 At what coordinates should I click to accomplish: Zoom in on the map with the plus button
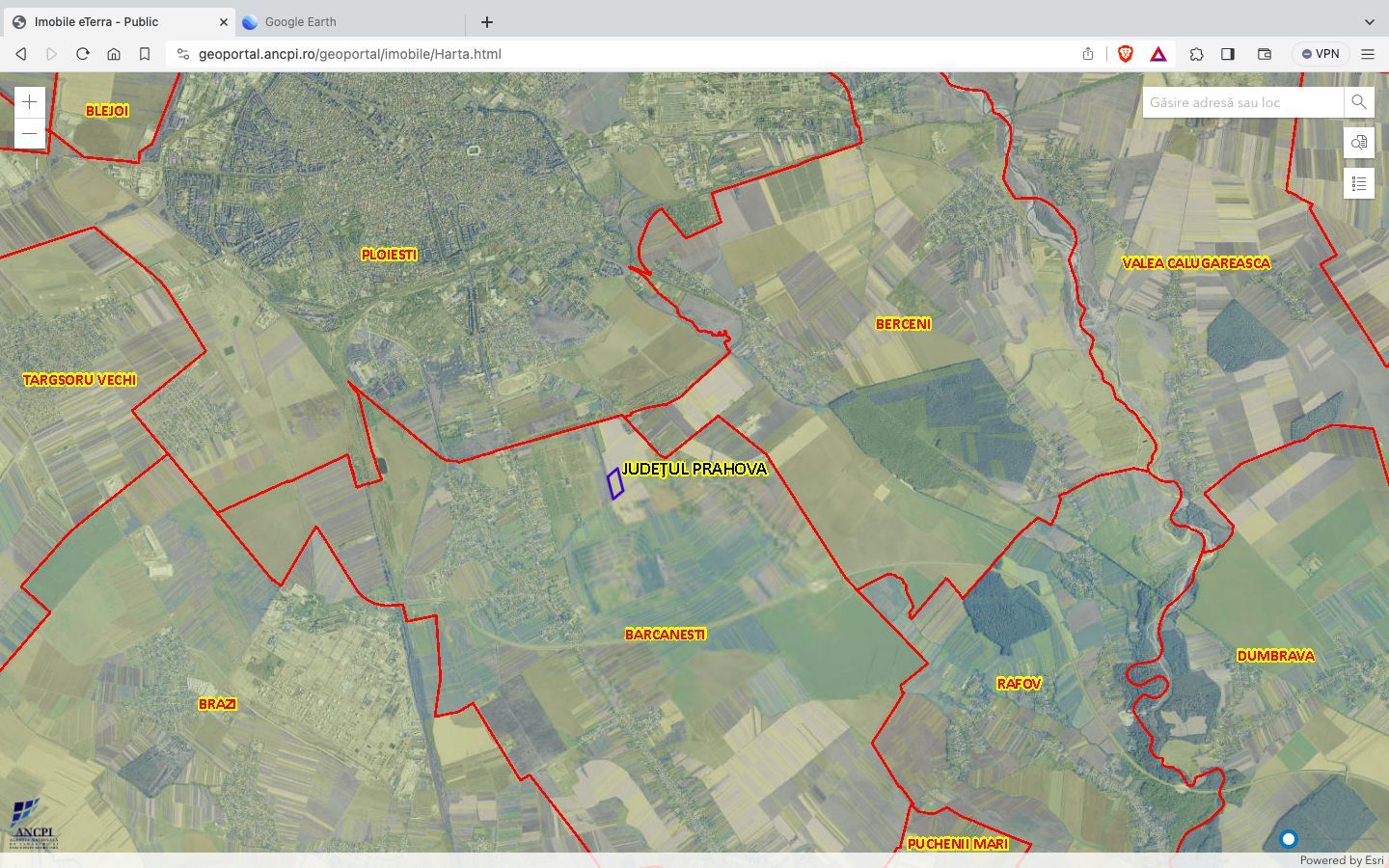29,101
